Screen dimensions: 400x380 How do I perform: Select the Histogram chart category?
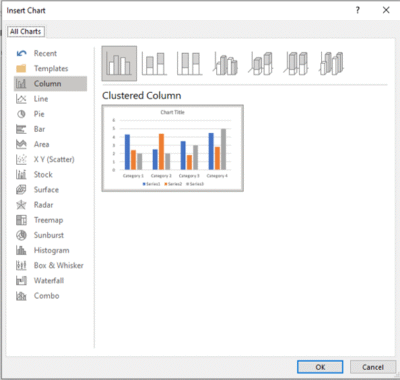[50, 250]
